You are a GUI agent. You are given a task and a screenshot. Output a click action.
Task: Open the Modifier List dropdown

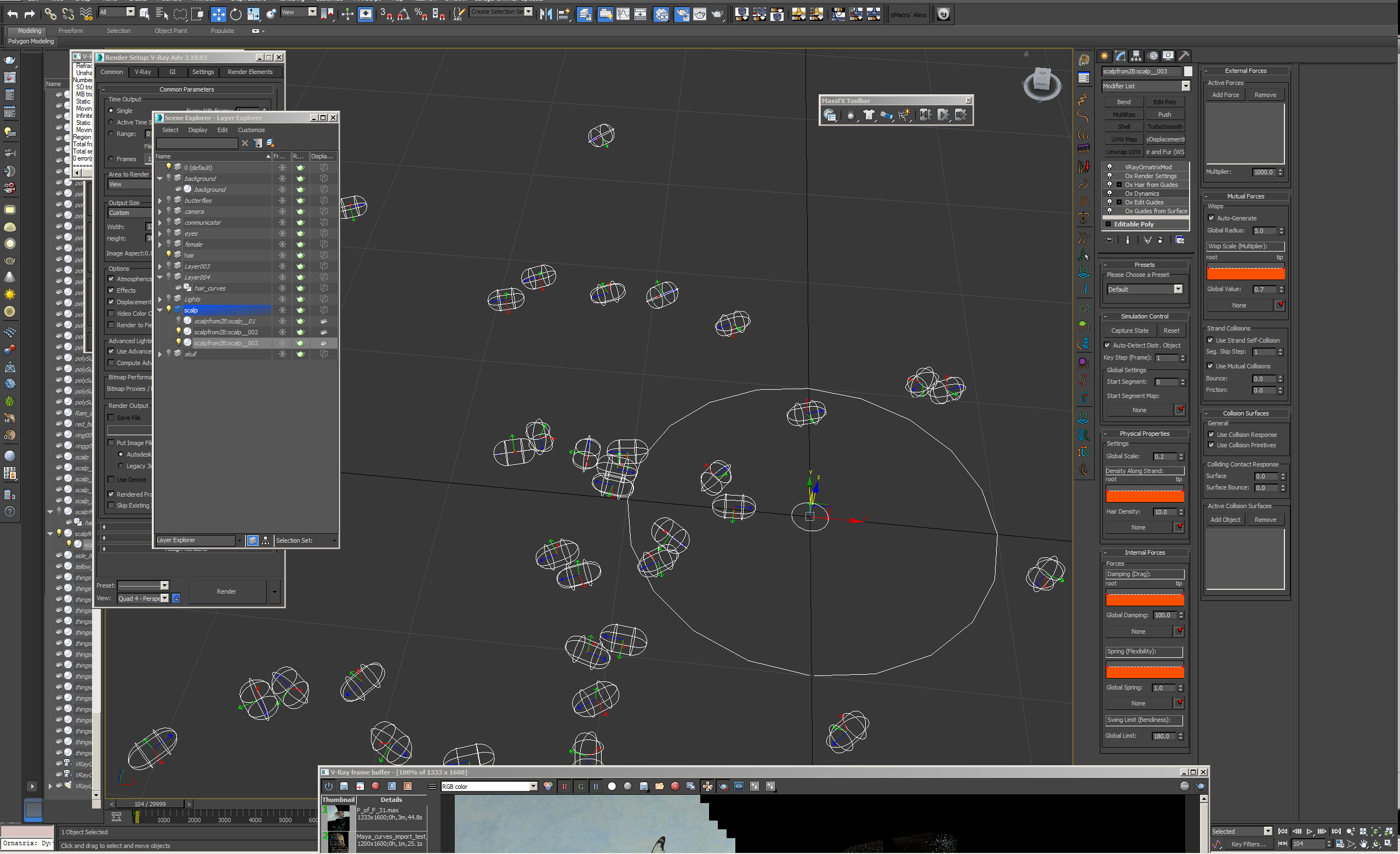click(x=1186, y=87)
